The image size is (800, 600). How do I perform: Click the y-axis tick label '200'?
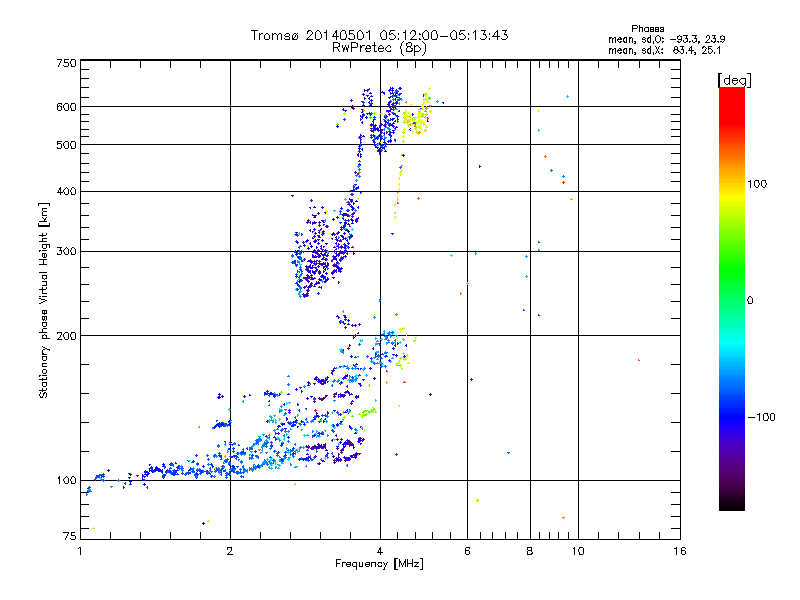66,336
